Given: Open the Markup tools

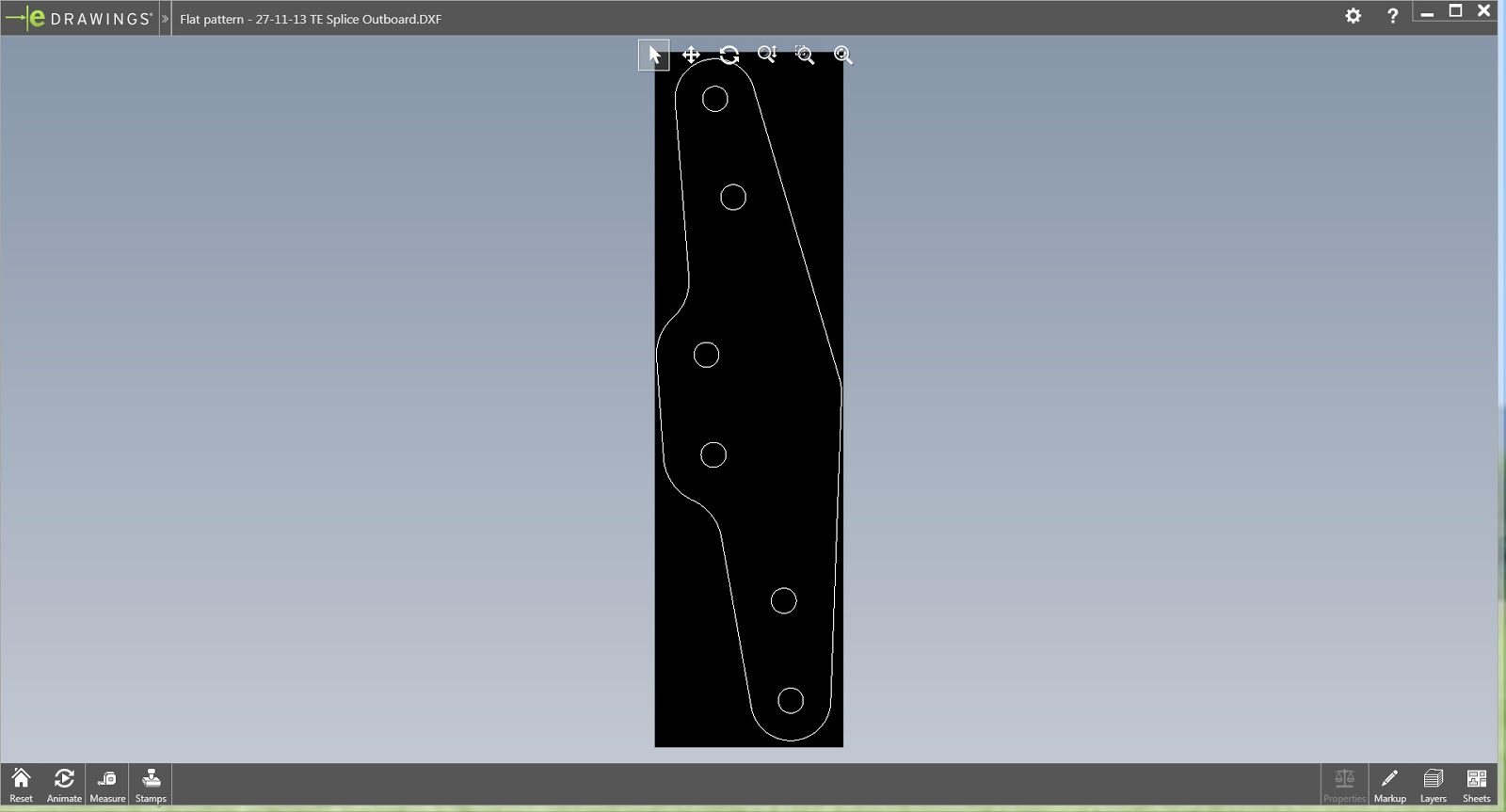Looking at the screenshot, I should pos(1389,785).
